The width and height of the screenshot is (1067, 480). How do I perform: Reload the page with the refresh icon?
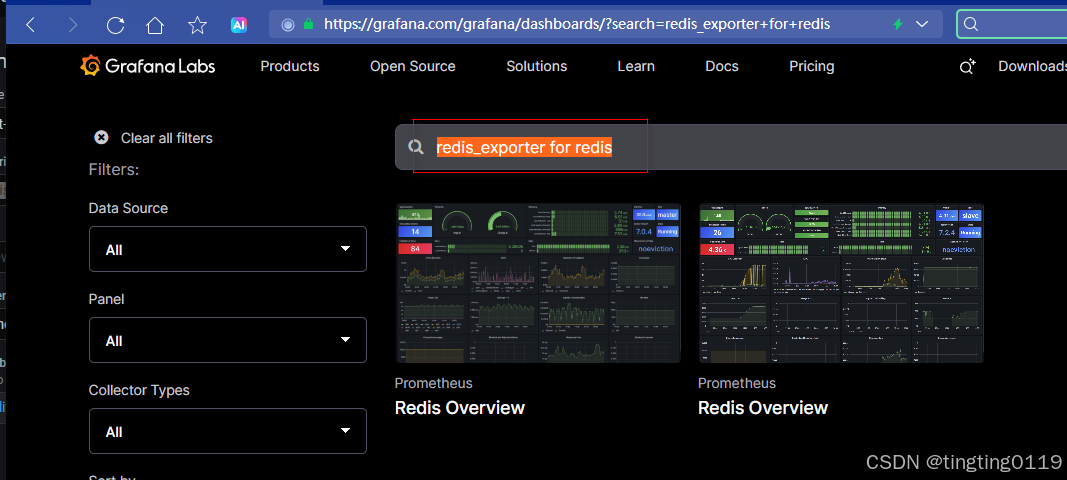115,25
